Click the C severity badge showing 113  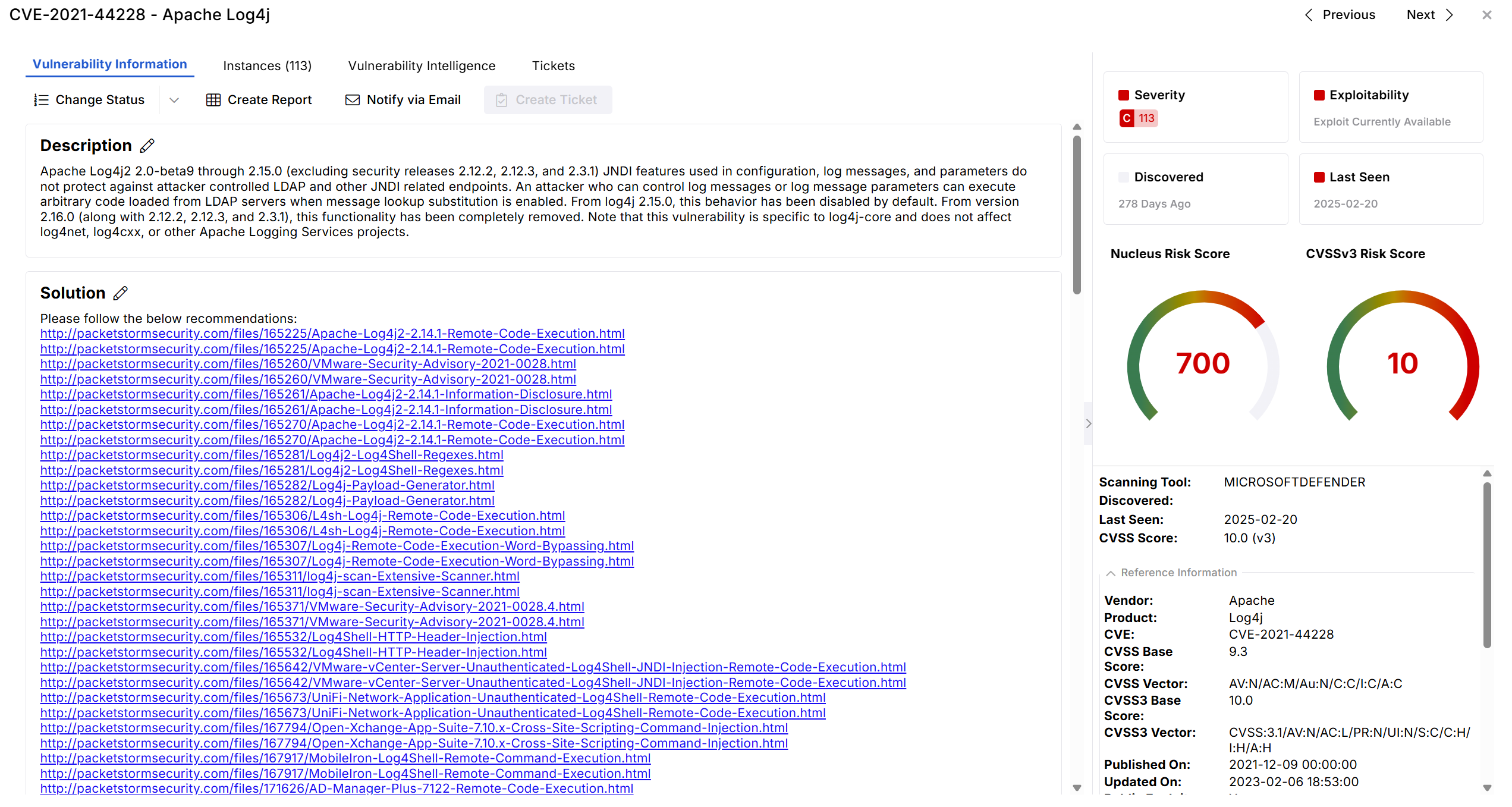coord(1137,118)
